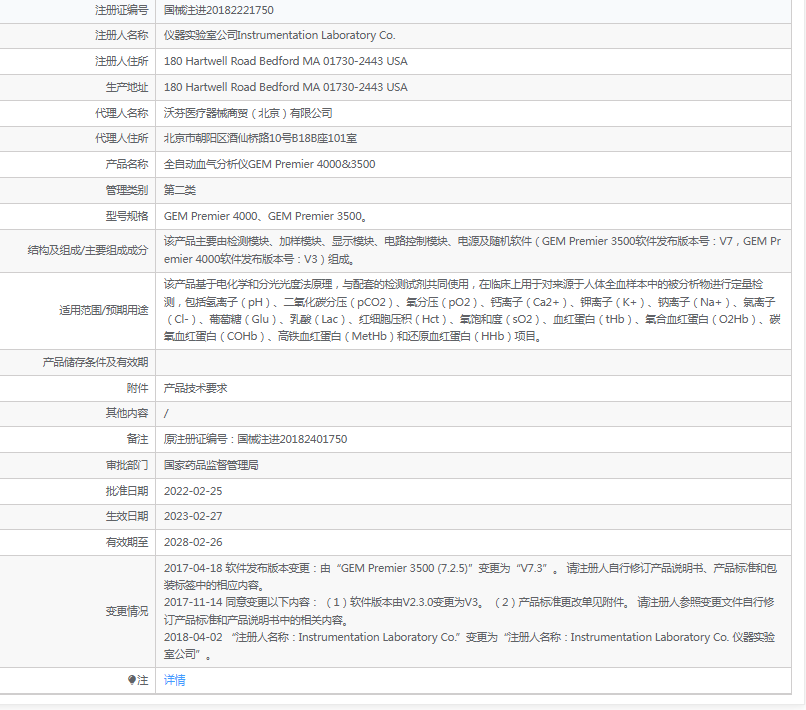Click the 产品储存条件及有效期 label
Viewport: 806px width, 710px height.
tap(96, 362)
